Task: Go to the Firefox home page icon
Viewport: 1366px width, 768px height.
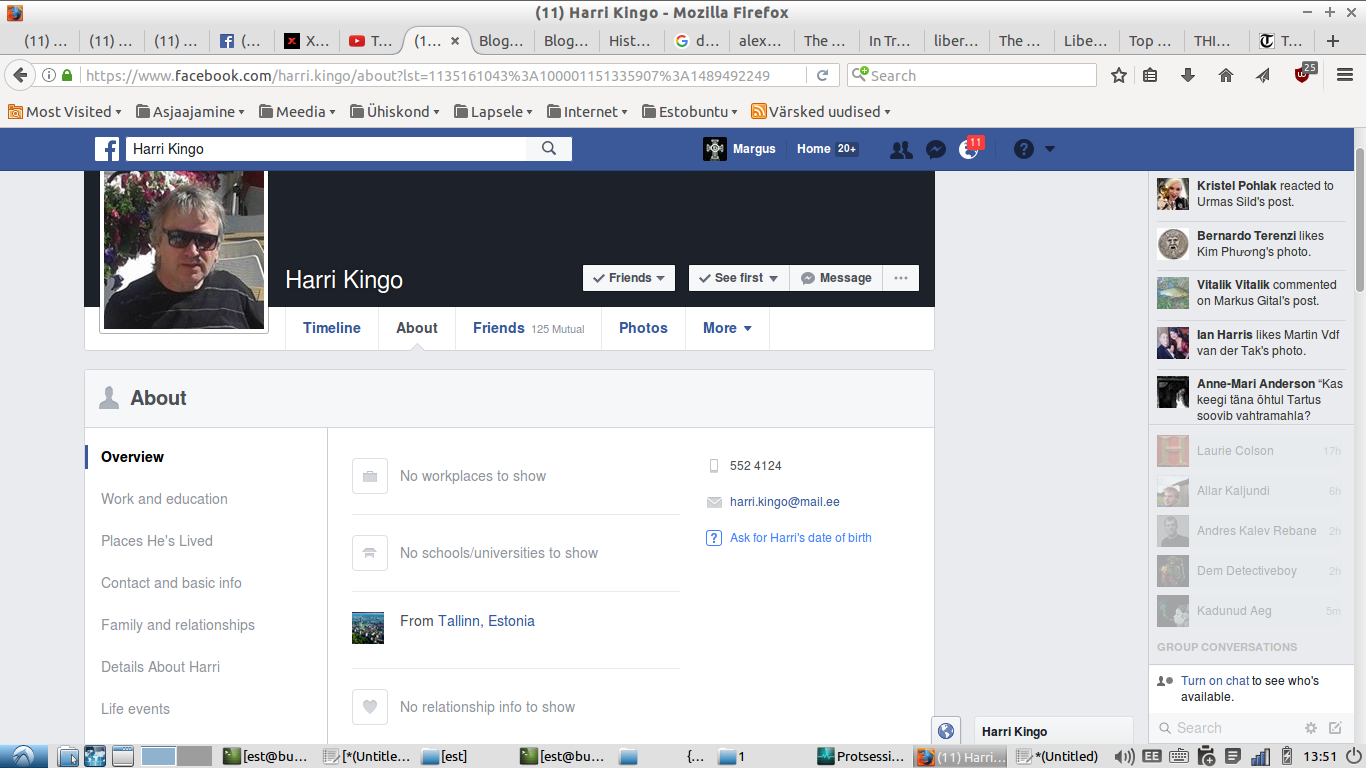Action: 1226,75
